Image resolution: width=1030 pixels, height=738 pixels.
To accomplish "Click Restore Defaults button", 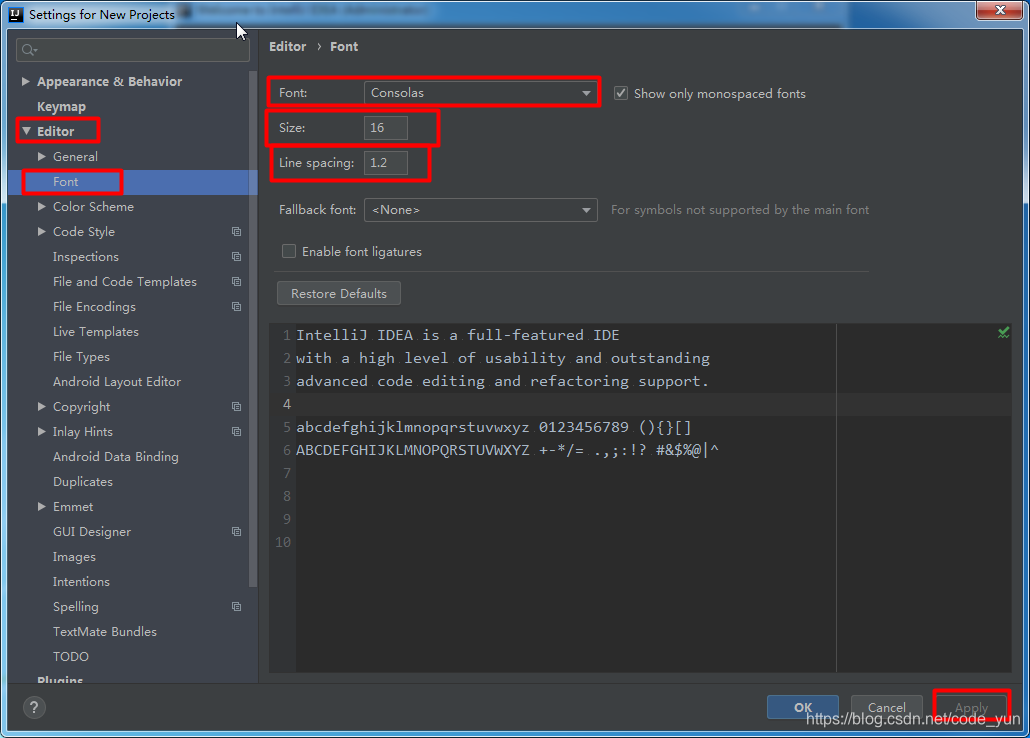I will point(339,293).
